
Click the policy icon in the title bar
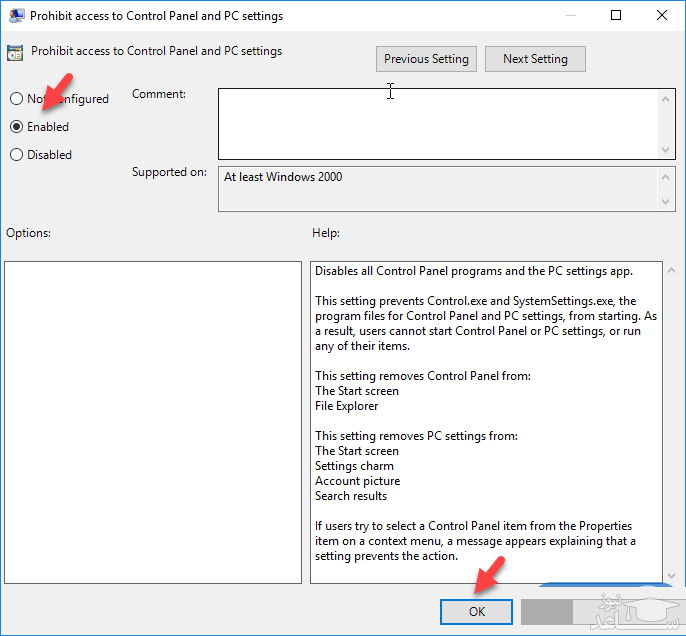(16, 16)
